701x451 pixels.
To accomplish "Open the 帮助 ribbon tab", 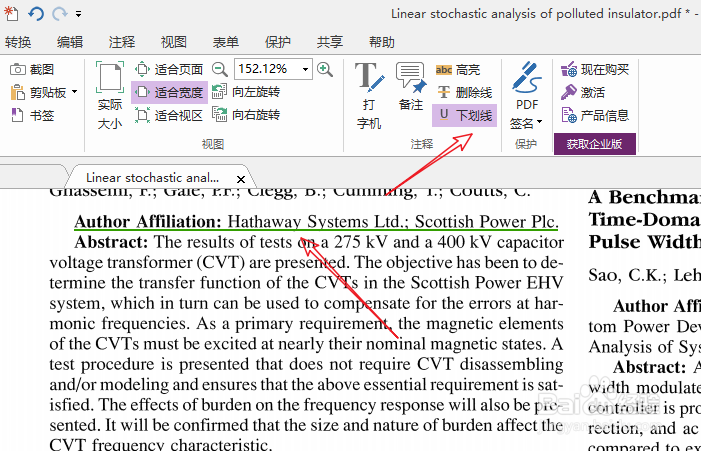I will pos(381,42).
